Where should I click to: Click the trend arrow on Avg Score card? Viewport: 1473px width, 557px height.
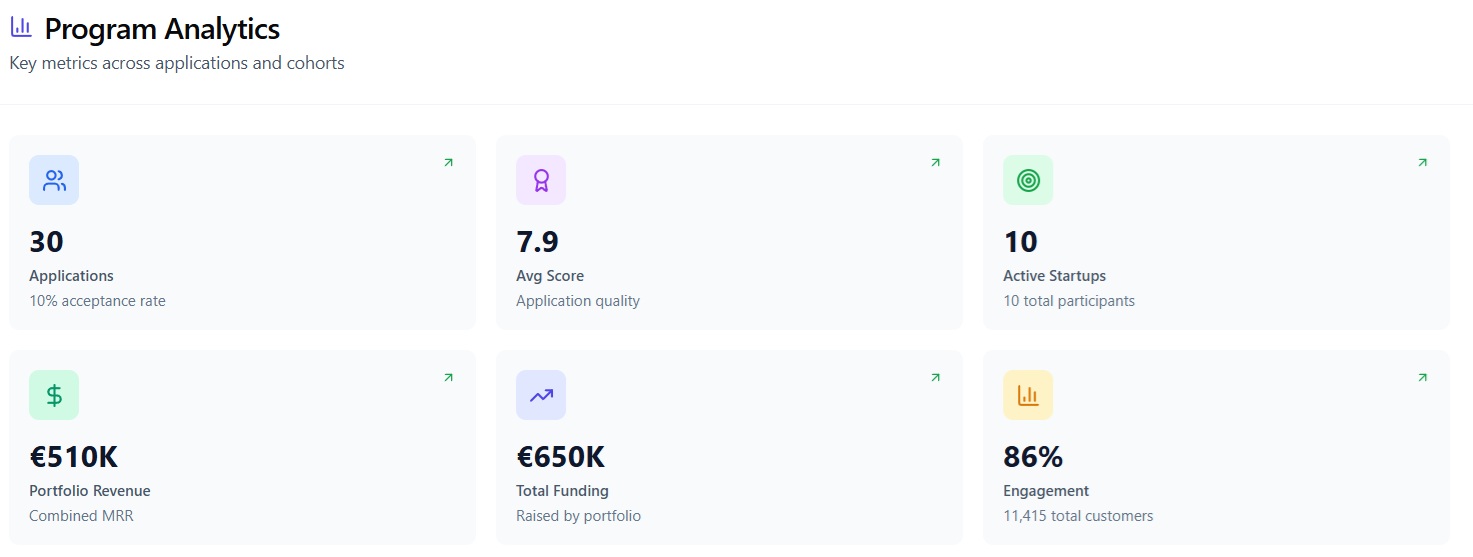pyautogui.click(x=935, y=162)
